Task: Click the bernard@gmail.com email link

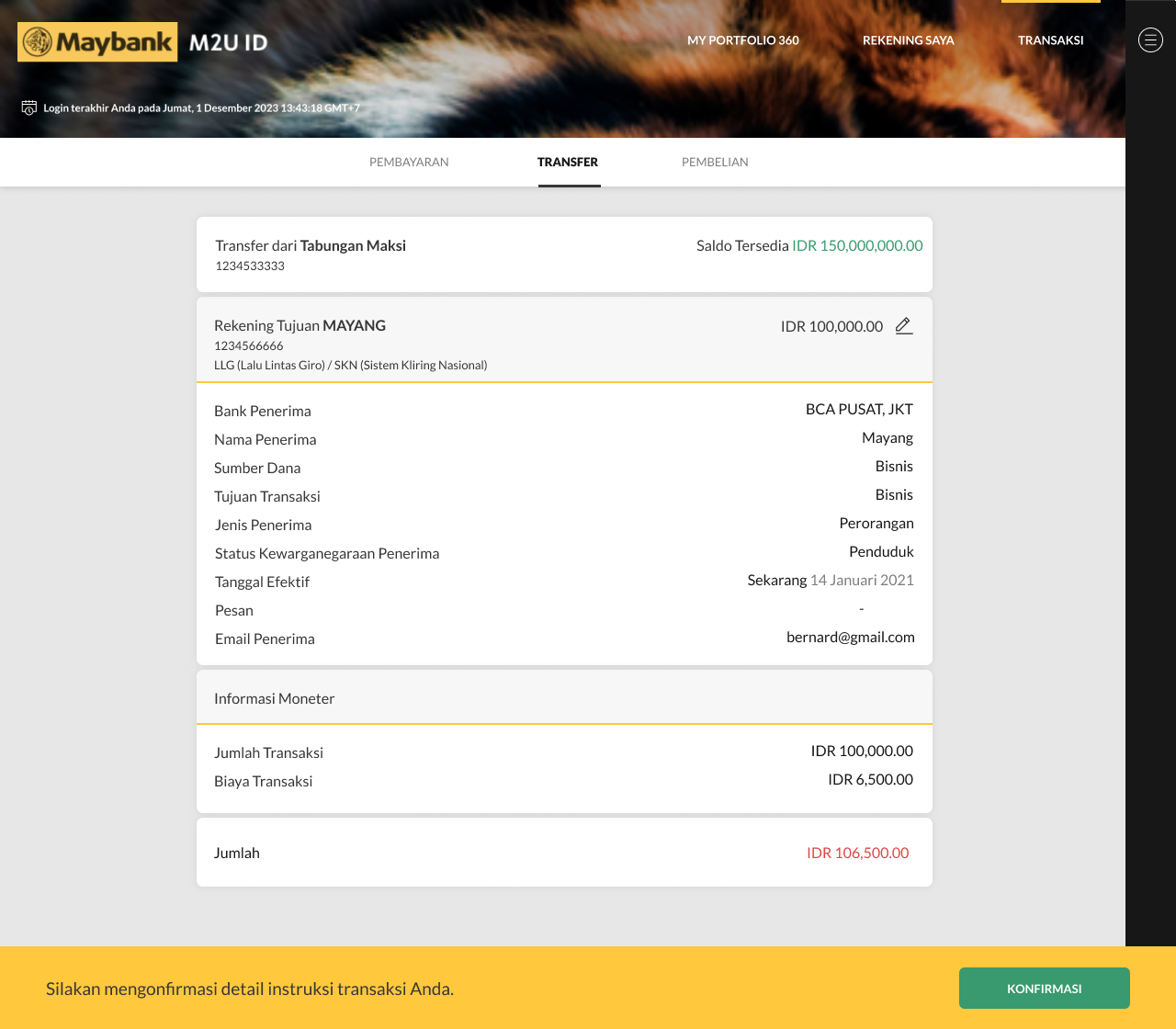Action: 851,636
